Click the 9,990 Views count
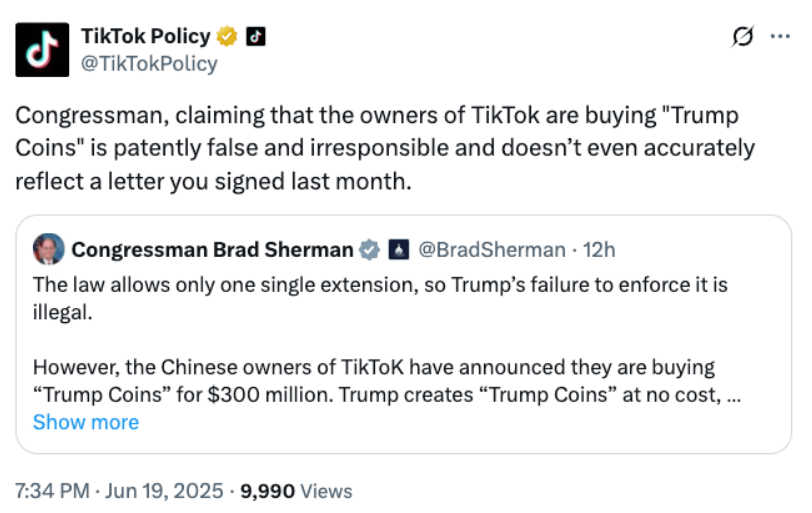812x513 pixels. tap(296, 491)
